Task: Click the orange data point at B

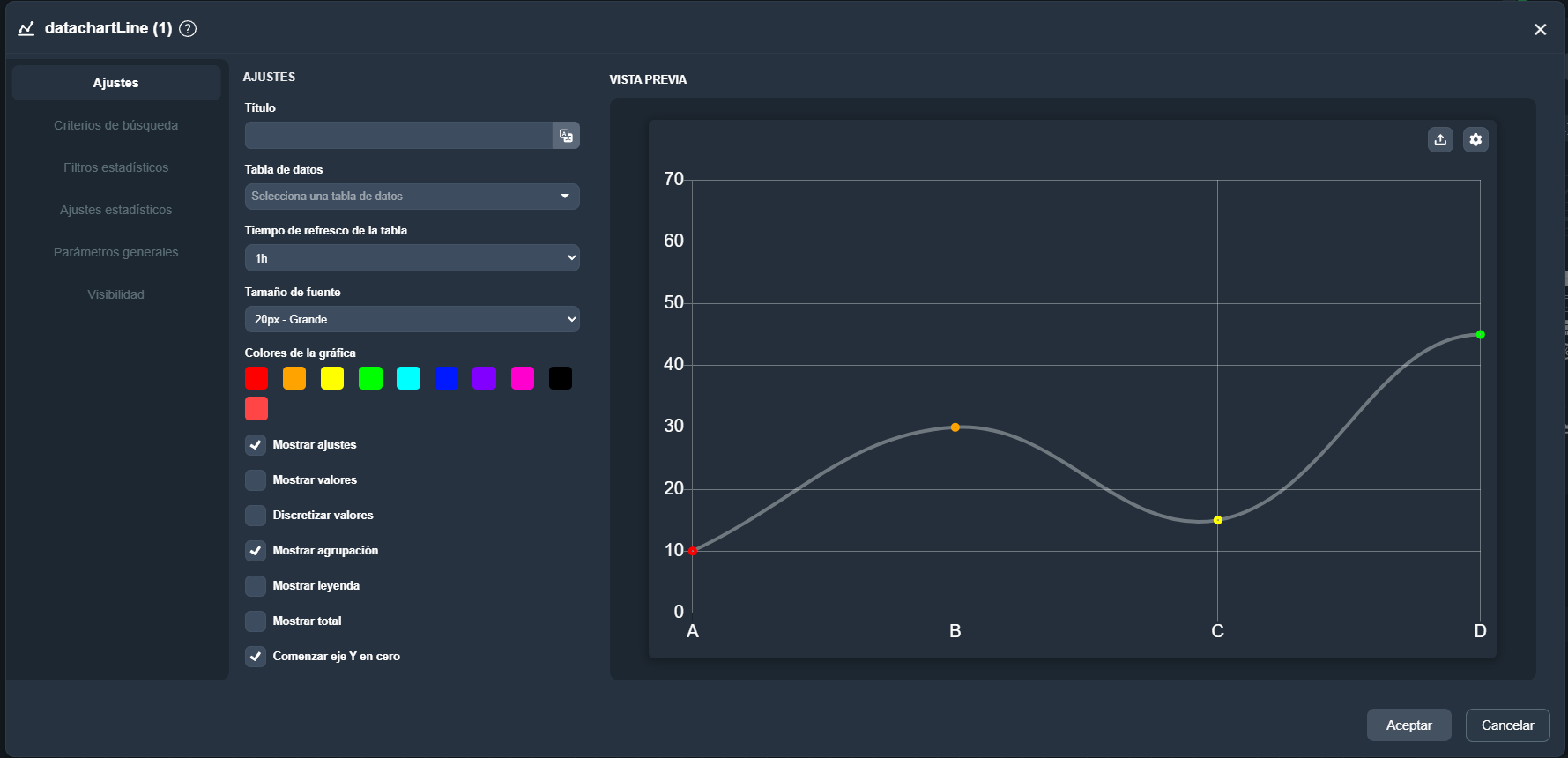Action: [x=955, y=427]
